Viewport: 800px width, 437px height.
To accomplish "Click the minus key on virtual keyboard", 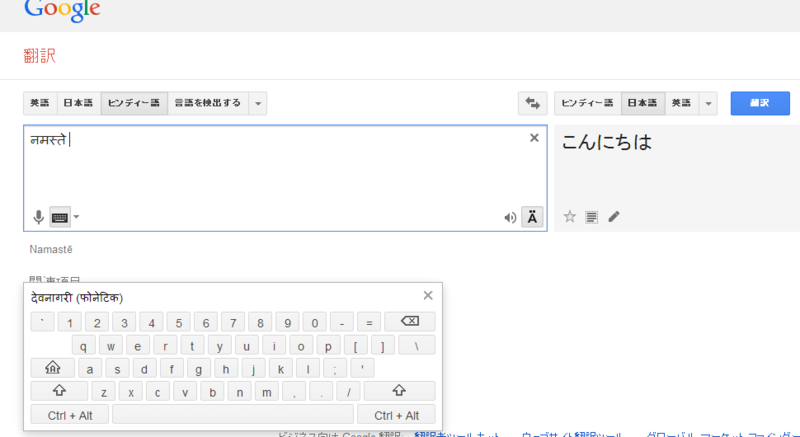I will (x=342, y=322).
